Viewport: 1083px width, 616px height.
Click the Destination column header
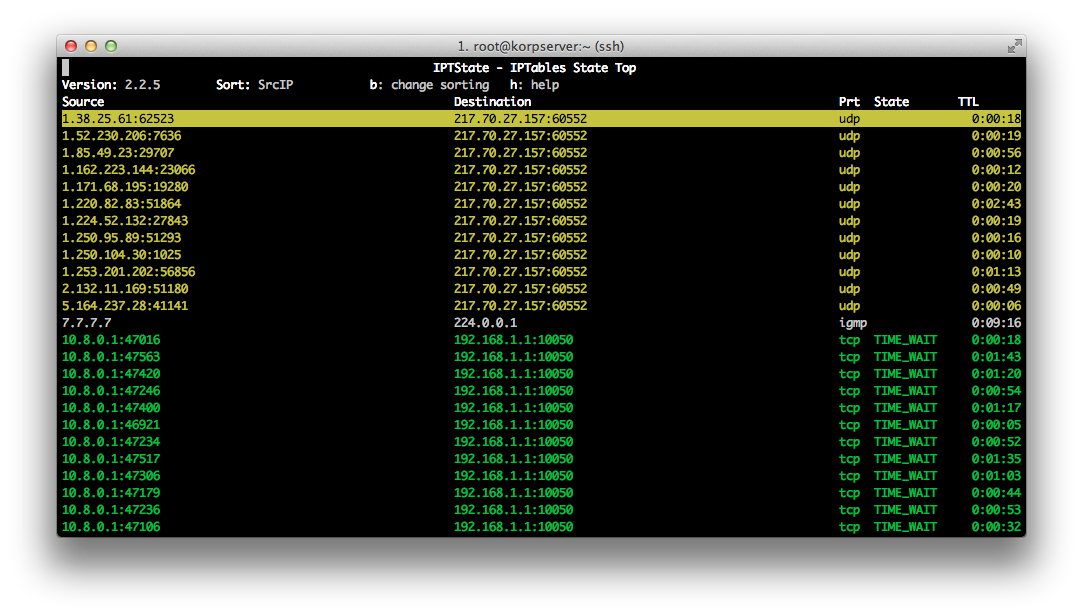[x=492, y=102]
